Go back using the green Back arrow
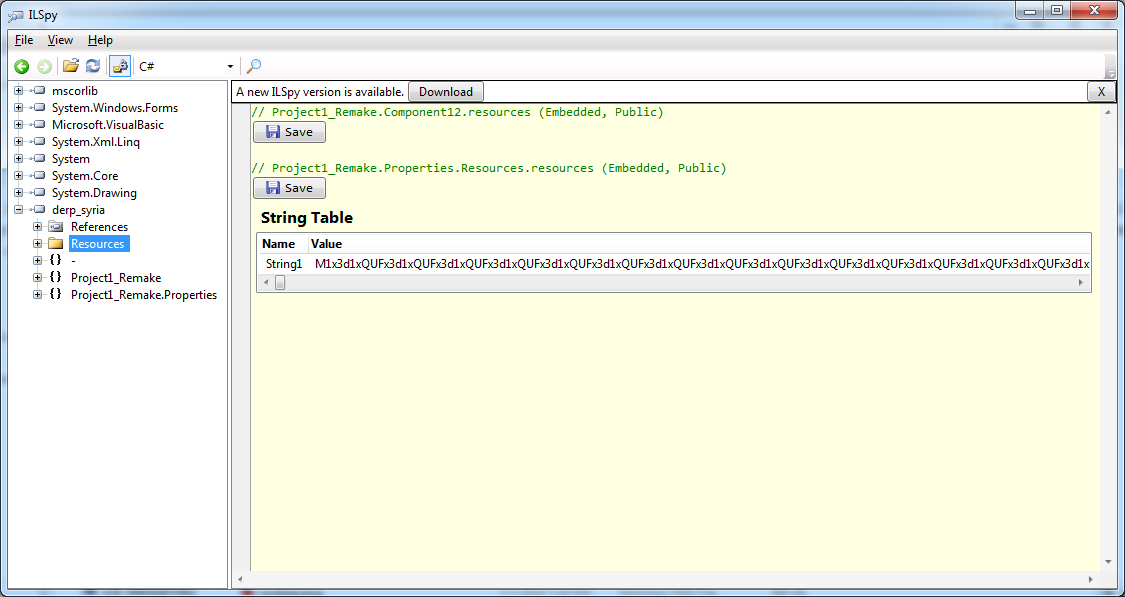 click(22, 67)
